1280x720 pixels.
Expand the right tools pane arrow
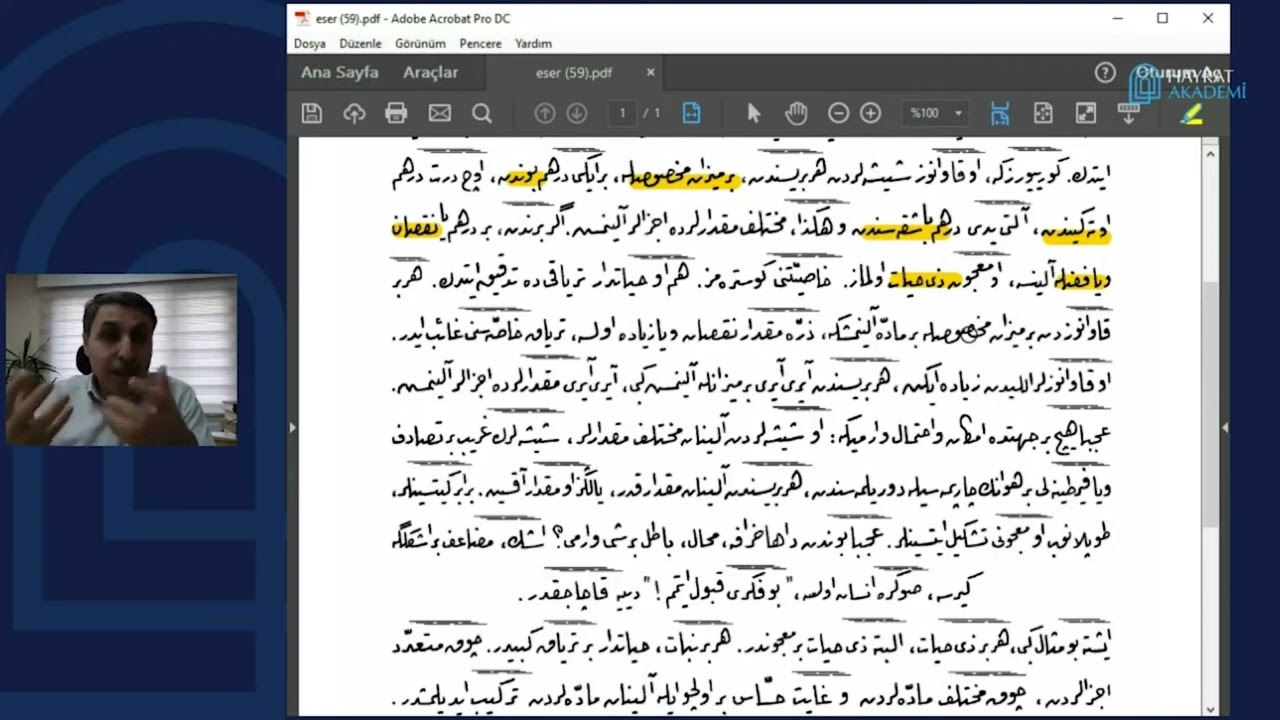pos(1225,427)
